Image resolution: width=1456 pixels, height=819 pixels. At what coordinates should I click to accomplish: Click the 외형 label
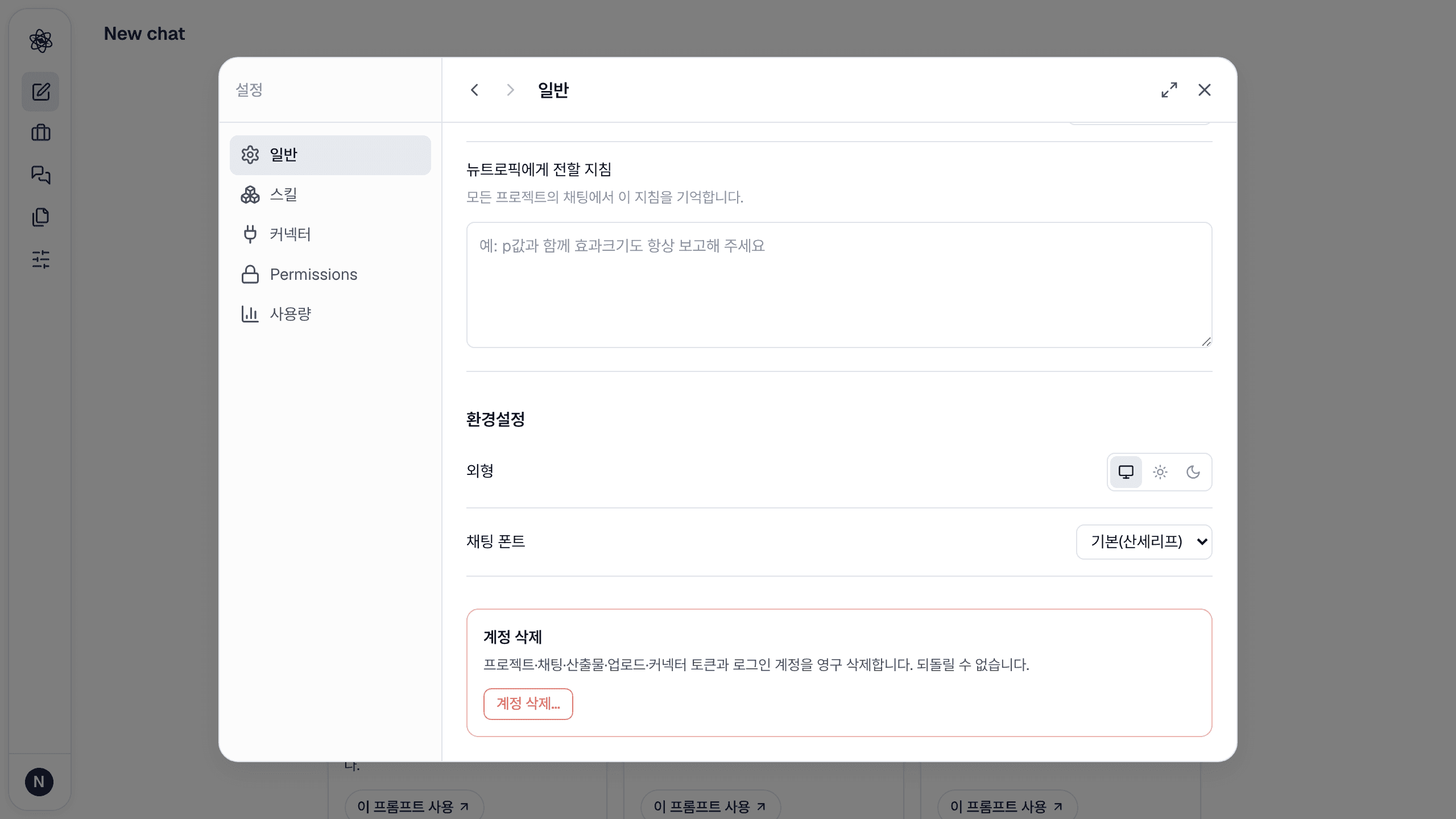479,471
